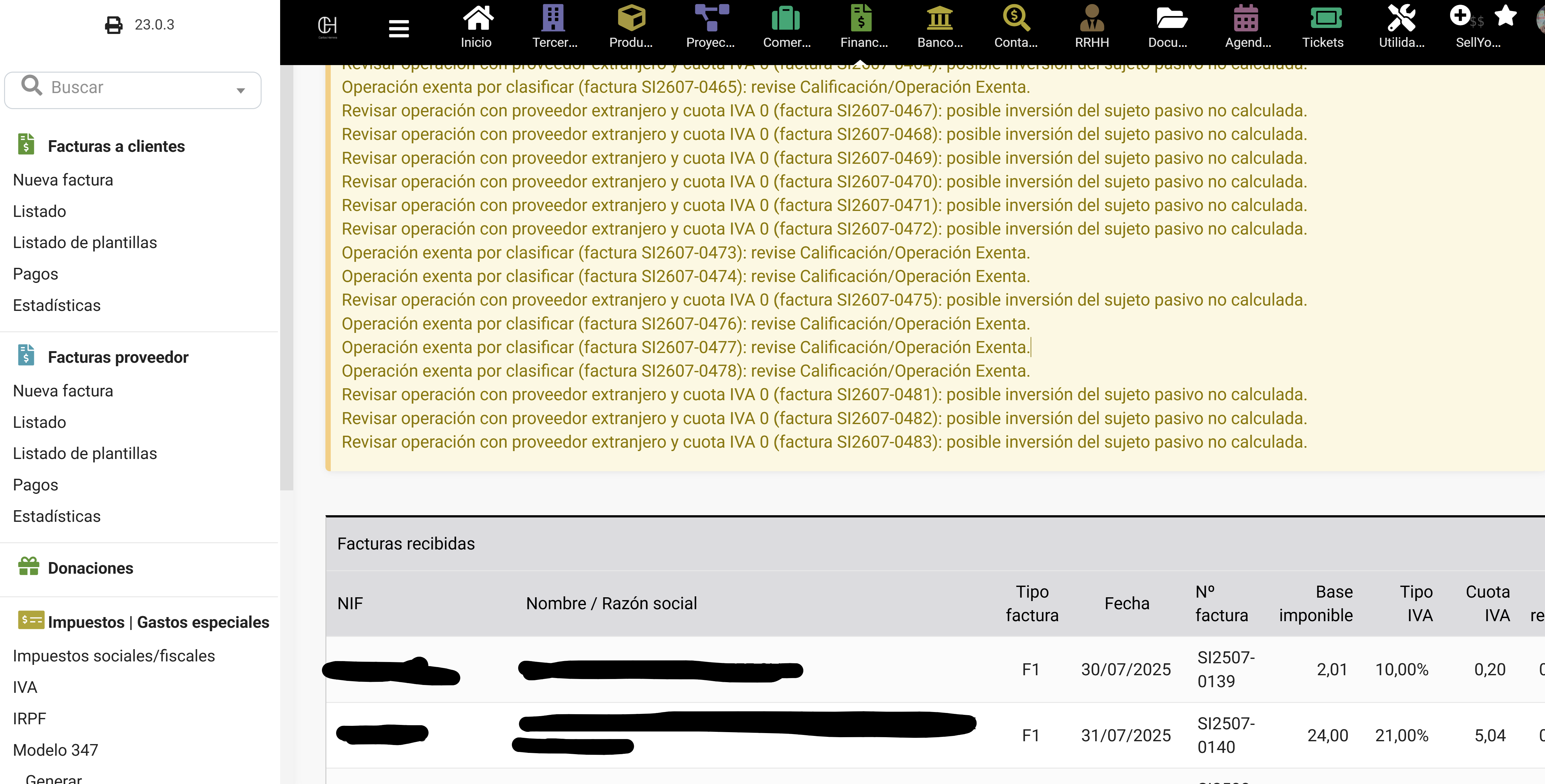
Task: Click the star bookmarks icon
Action: pos(1505,16)
